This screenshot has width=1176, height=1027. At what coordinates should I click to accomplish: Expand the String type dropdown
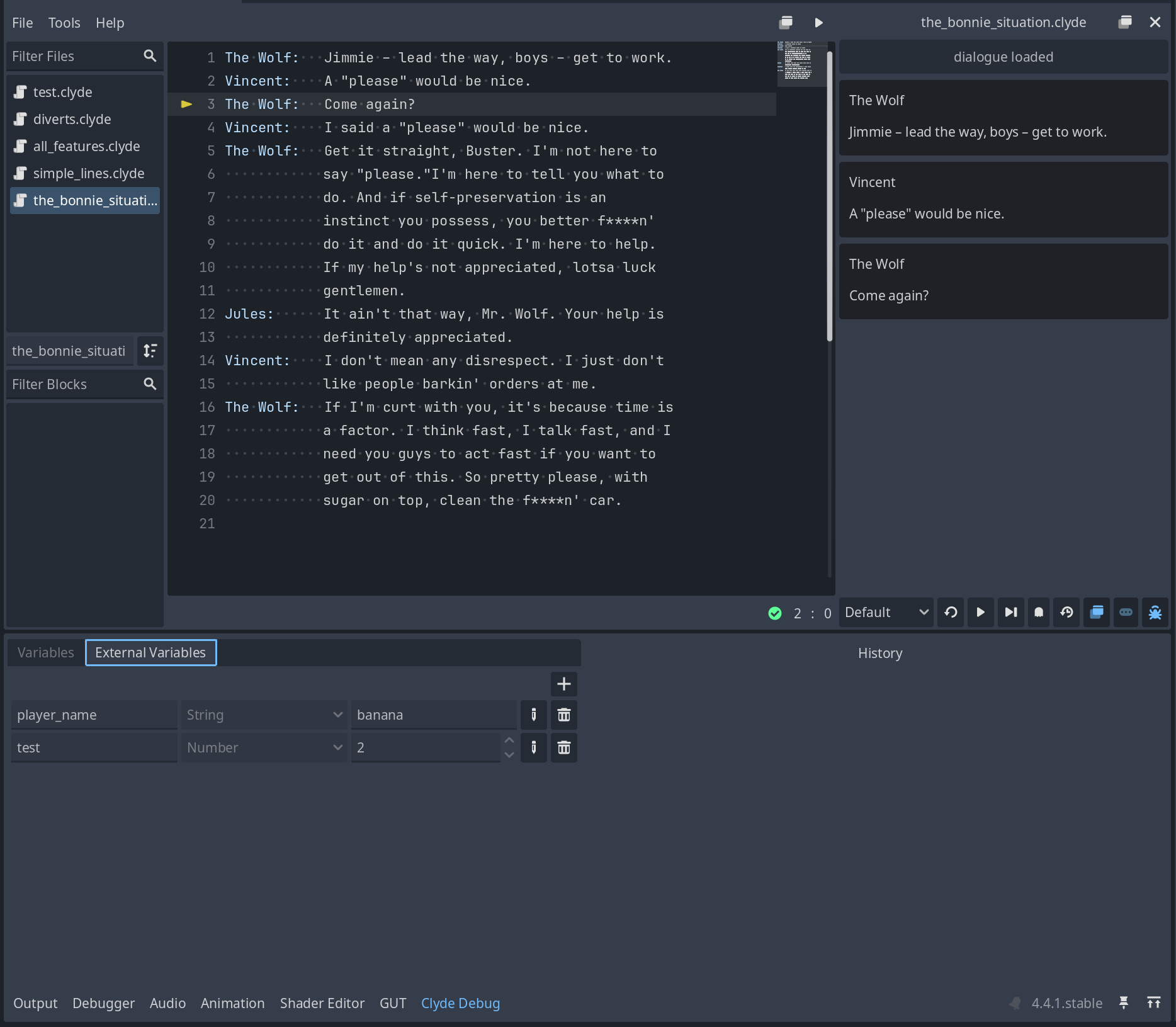pos(264,715)
